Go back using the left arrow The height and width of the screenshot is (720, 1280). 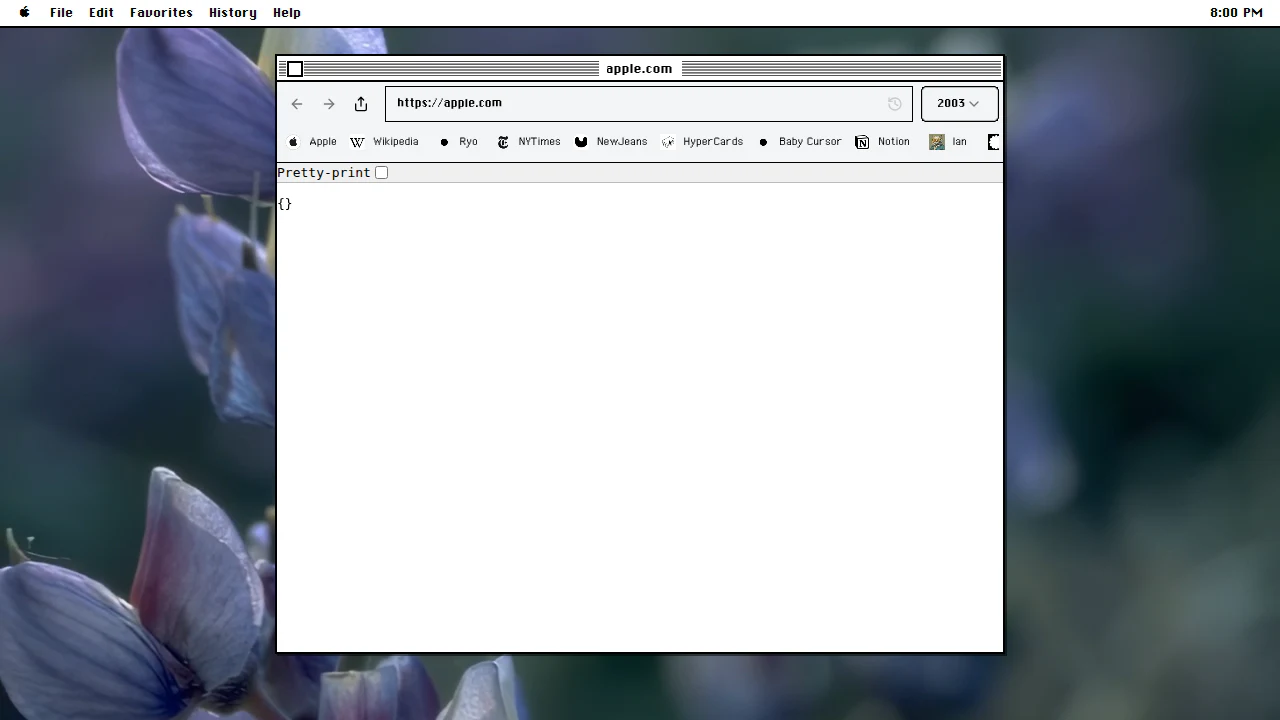(x=297, y=104)
